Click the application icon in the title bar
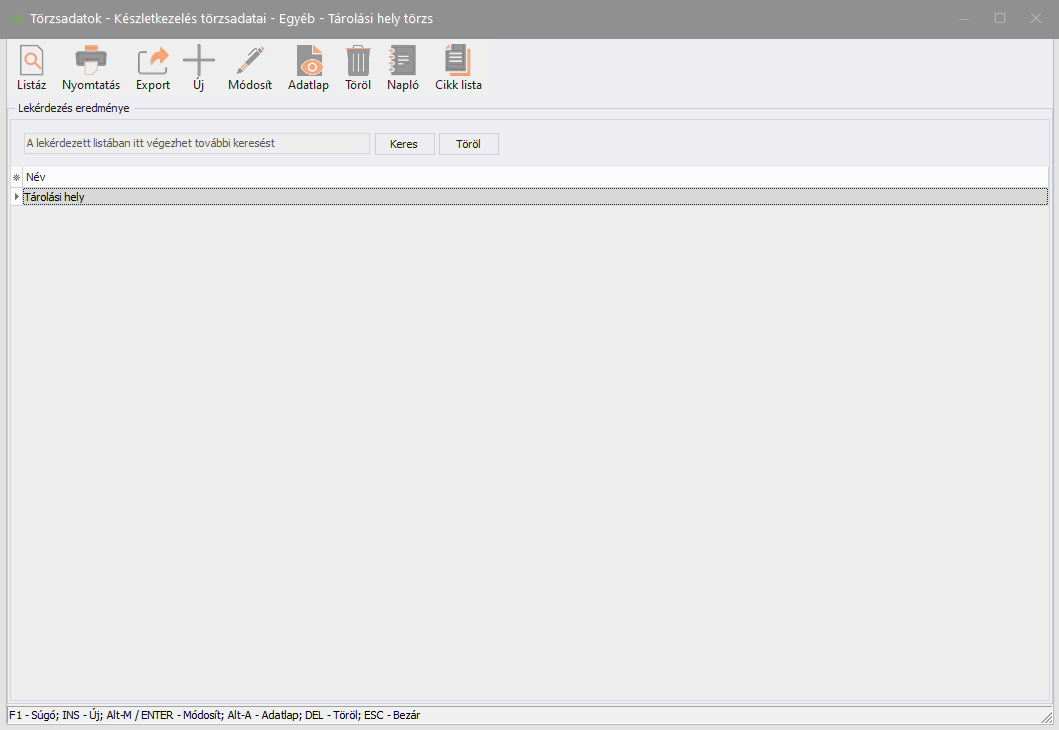Screen dimensions: 1059x730 [17, 19]
